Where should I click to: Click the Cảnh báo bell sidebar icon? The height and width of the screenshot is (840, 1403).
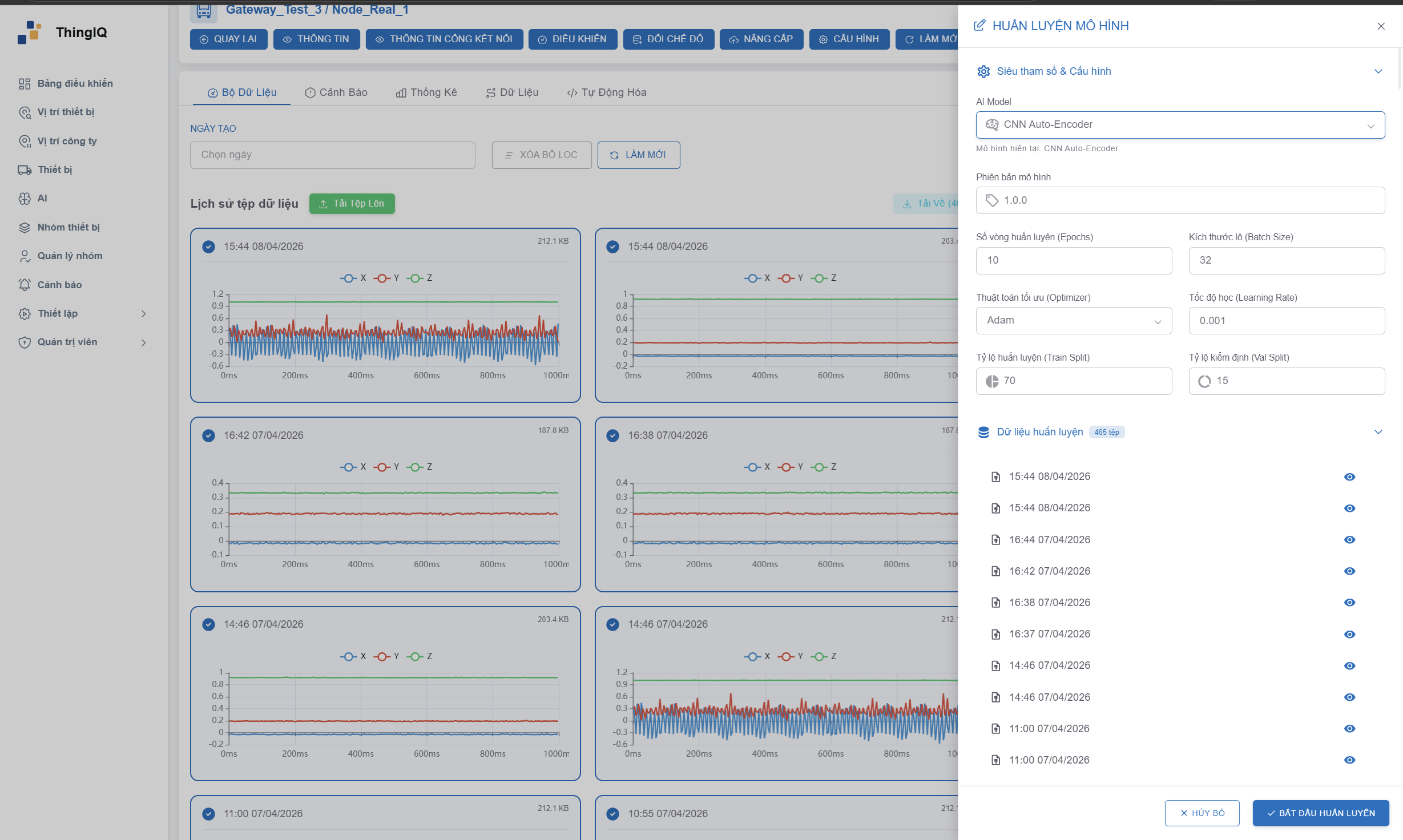point(25,285)
